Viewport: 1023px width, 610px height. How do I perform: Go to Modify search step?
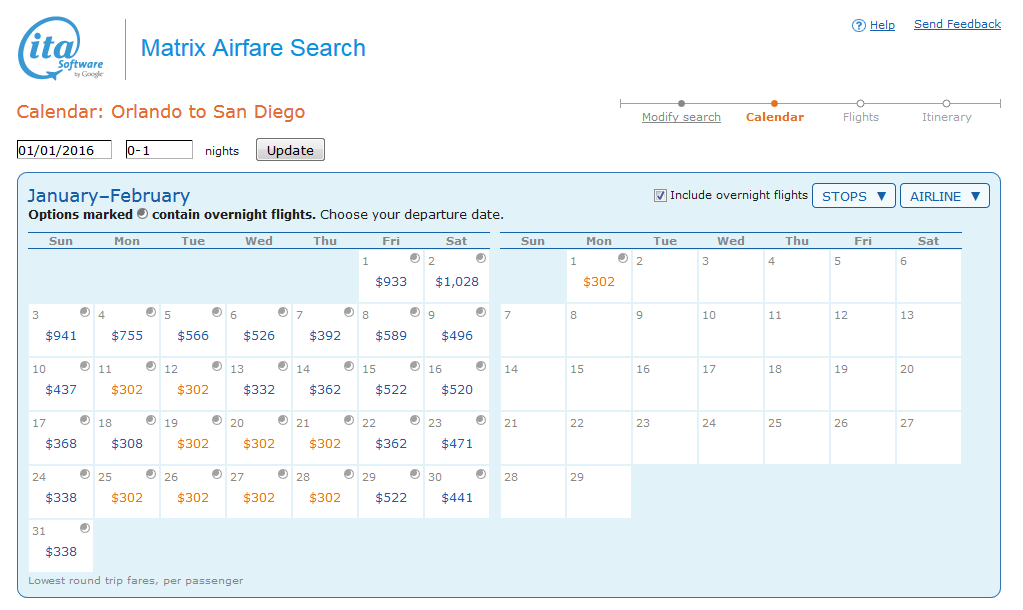[x=681, y=117]
